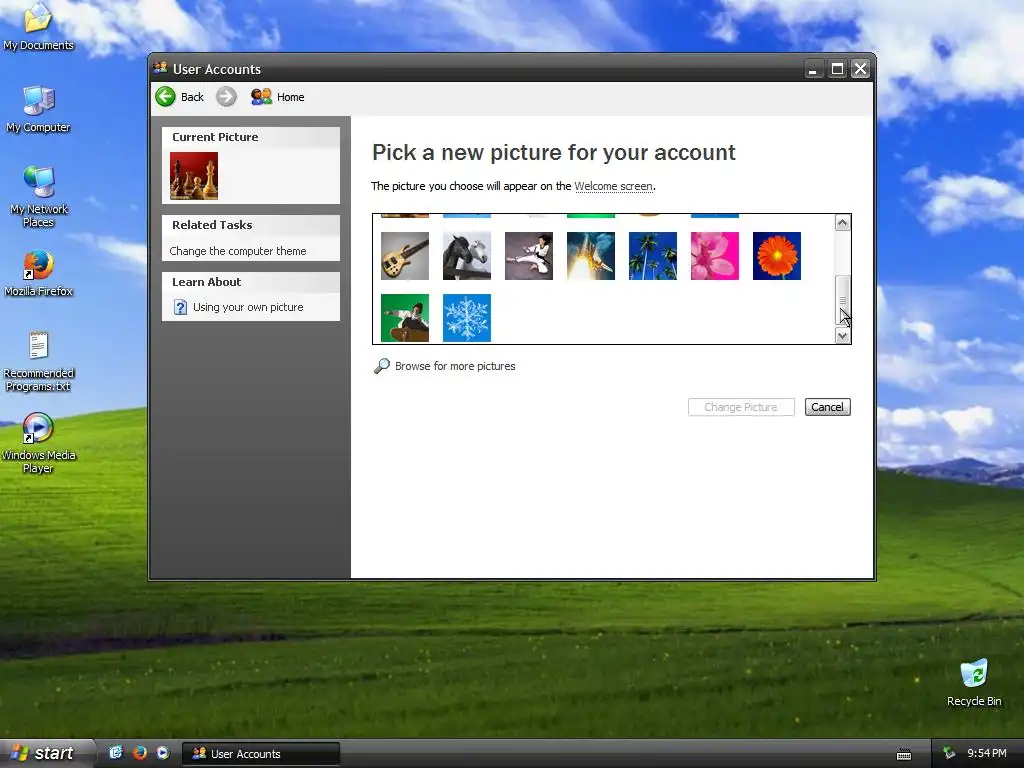Pick the palm trees account picture
The height and width of the screenshot is (768, 1024).
pyautogui.click(x=653, y=256)
